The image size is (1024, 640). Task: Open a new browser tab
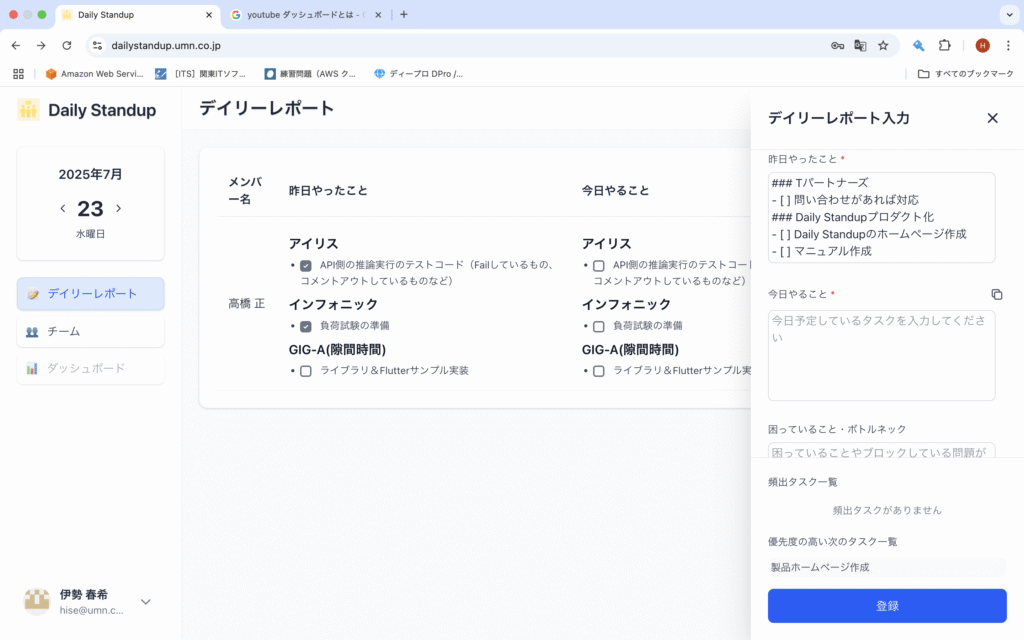(404, 14)
